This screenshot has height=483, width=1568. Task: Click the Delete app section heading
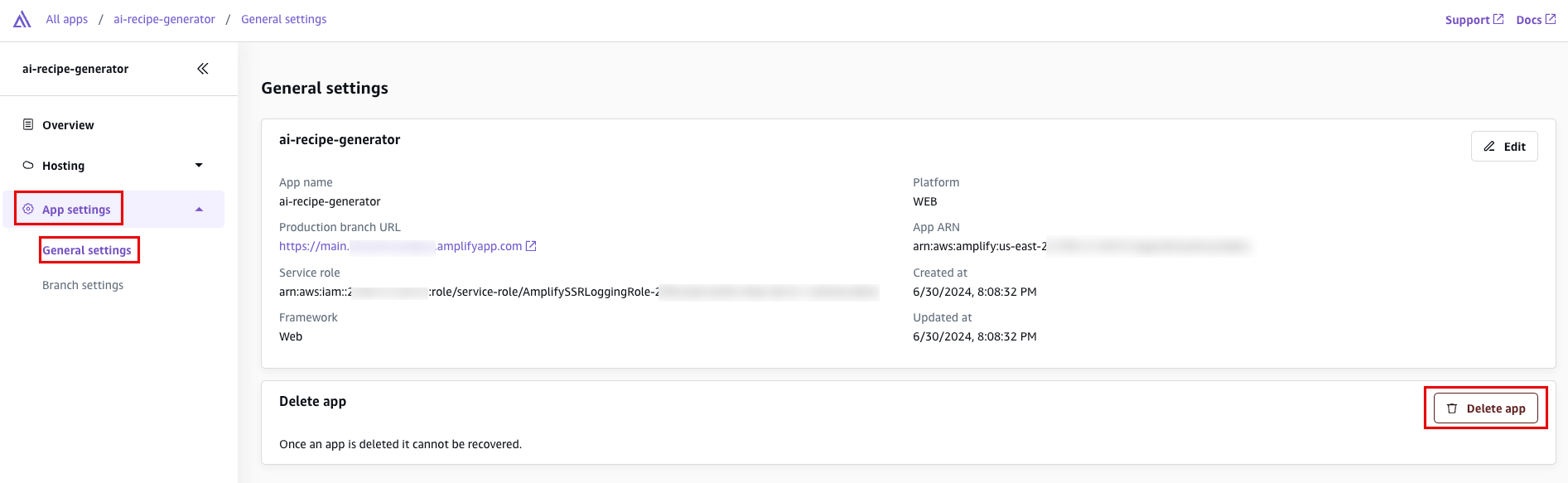pyautogui.click(x=312, y=402)
